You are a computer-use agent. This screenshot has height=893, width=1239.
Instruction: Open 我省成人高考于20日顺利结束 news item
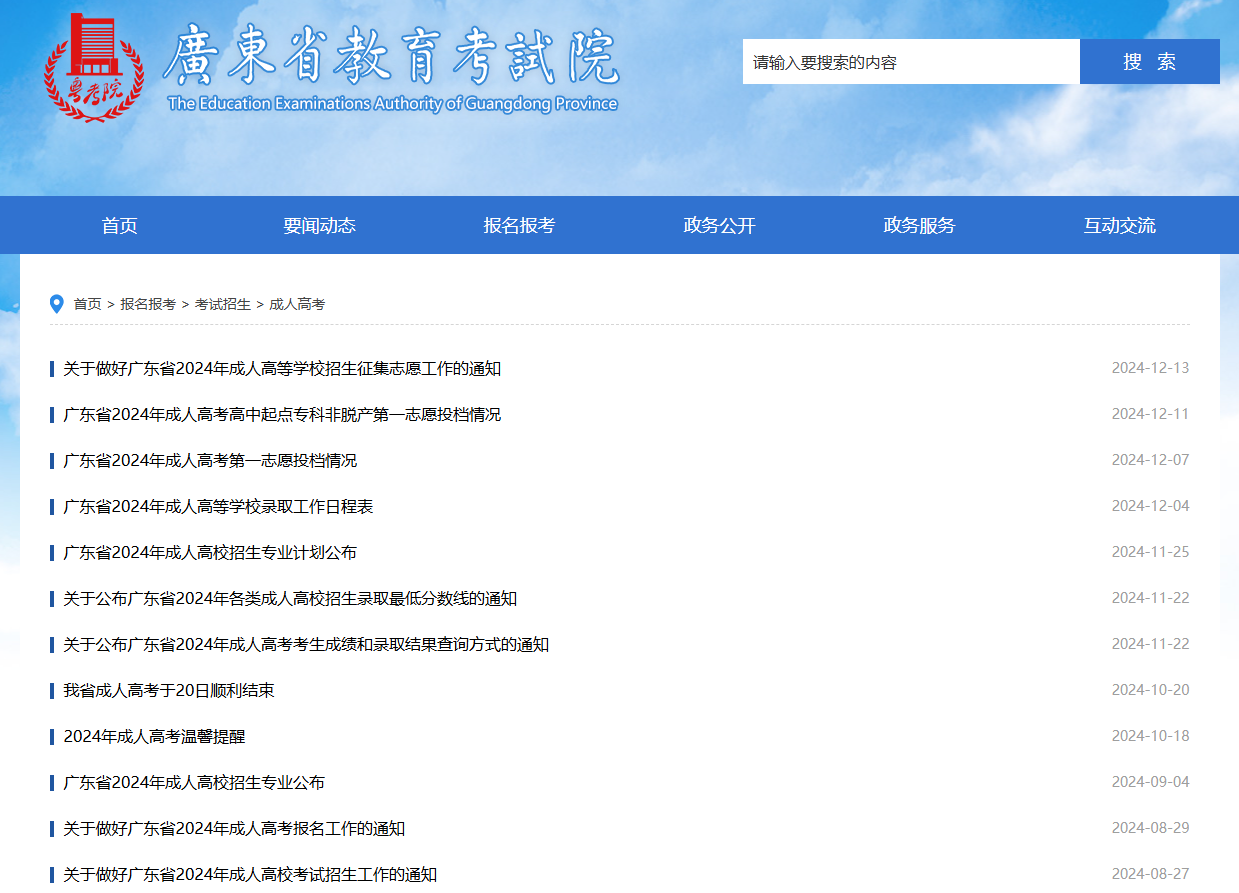click(x=169, y=691)
